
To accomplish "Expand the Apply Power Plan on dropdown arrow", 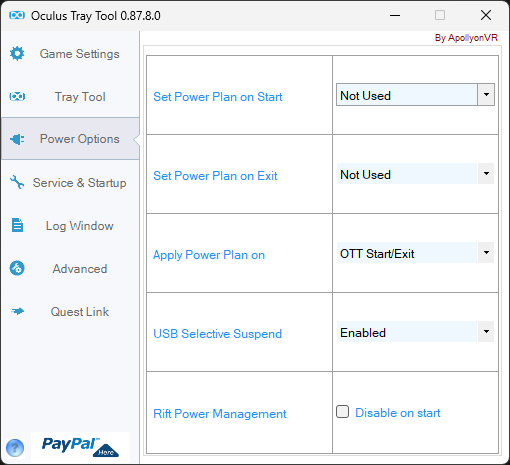I will click(x=486, y=253).
